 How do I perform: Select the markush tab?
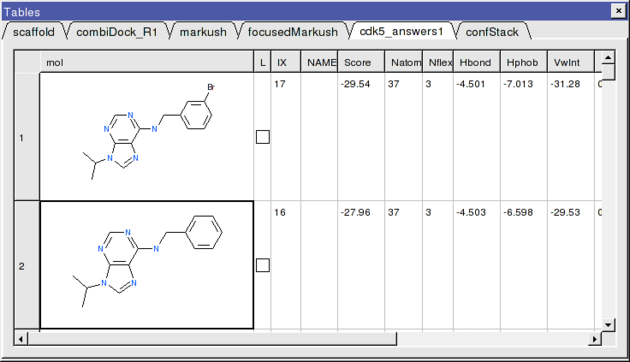click(x=203, y=32)
